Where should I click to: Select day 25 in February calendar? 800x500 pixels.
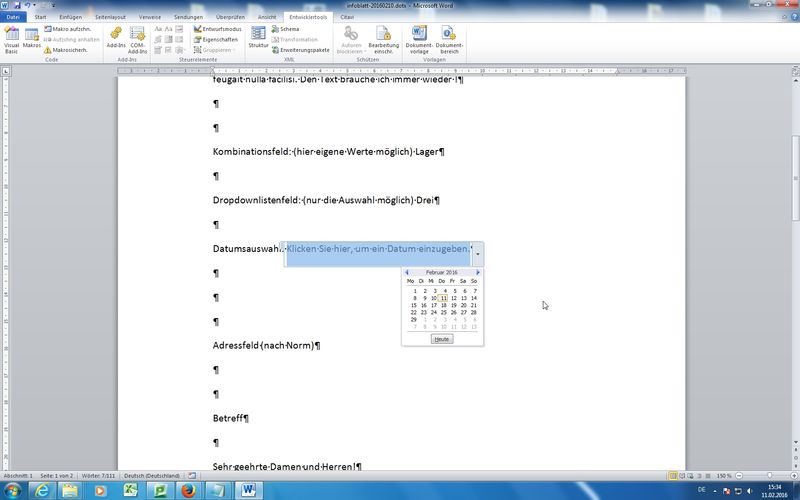443,312
